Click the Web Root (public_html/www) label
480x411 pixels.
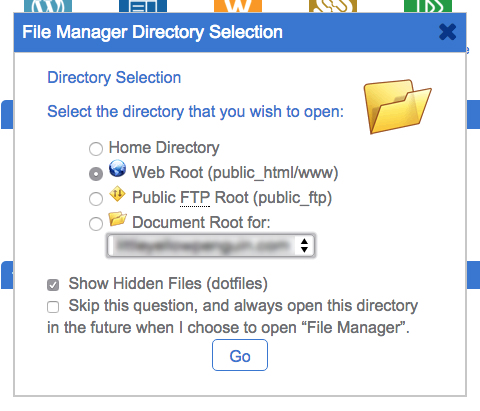point(235,173)
